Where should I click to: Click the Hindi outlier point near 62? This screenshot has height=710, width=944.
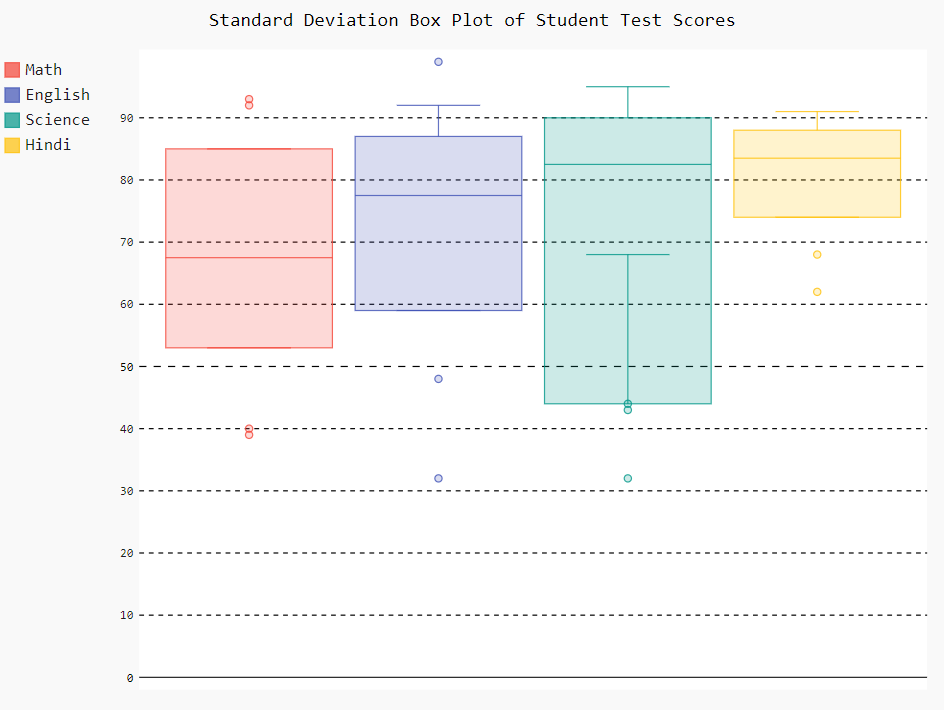pos(817,292)
